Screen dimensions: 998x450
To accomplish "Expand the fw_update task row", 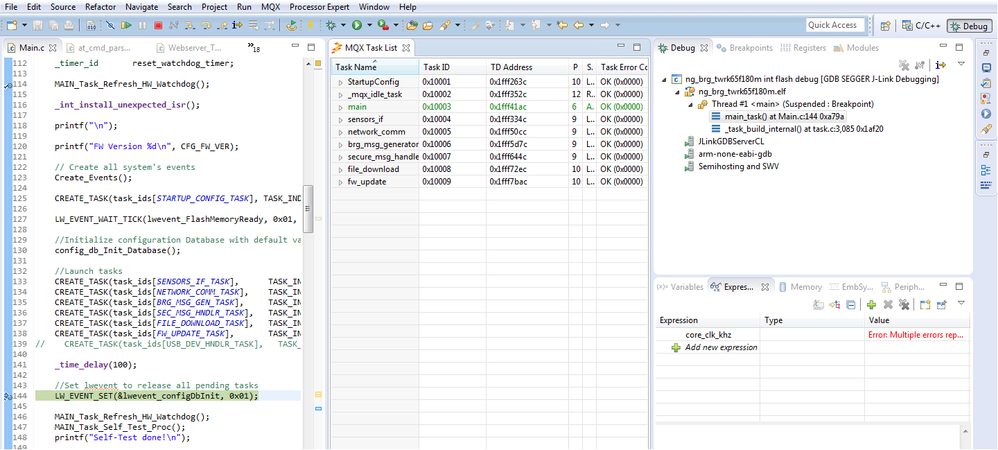I will coord(341,182).
